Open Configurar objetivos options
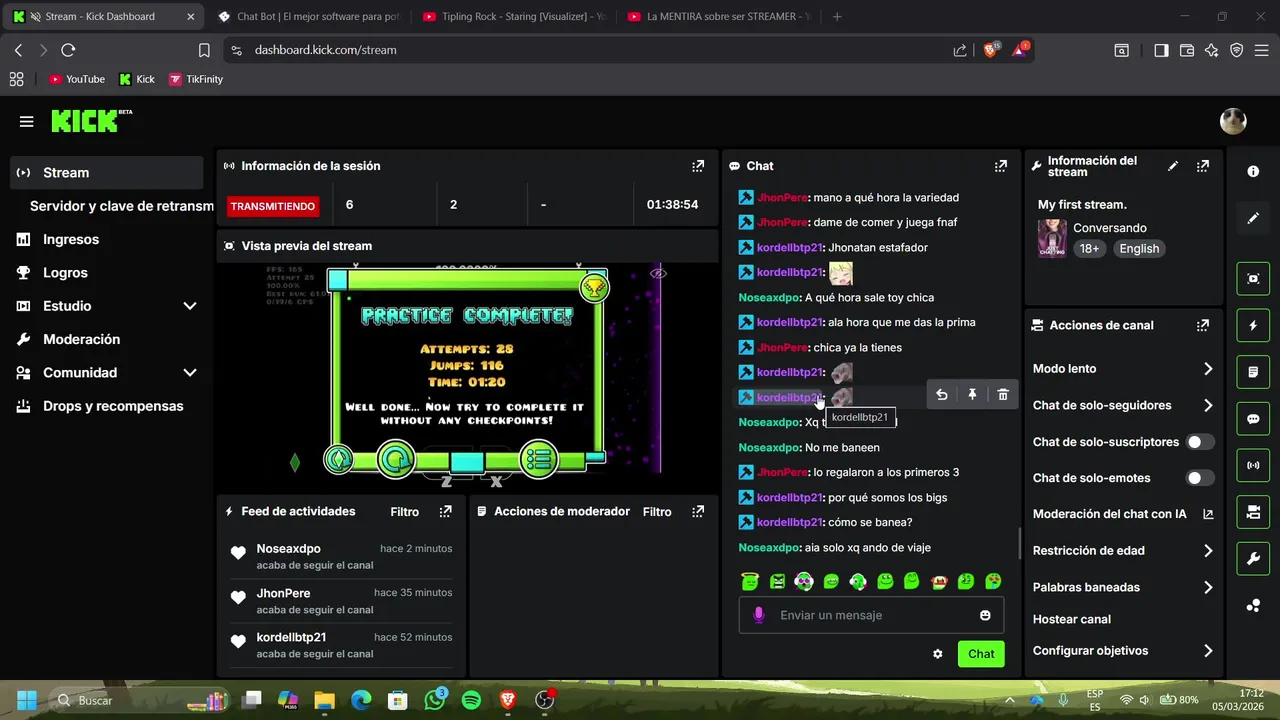 click(1123, 651)
